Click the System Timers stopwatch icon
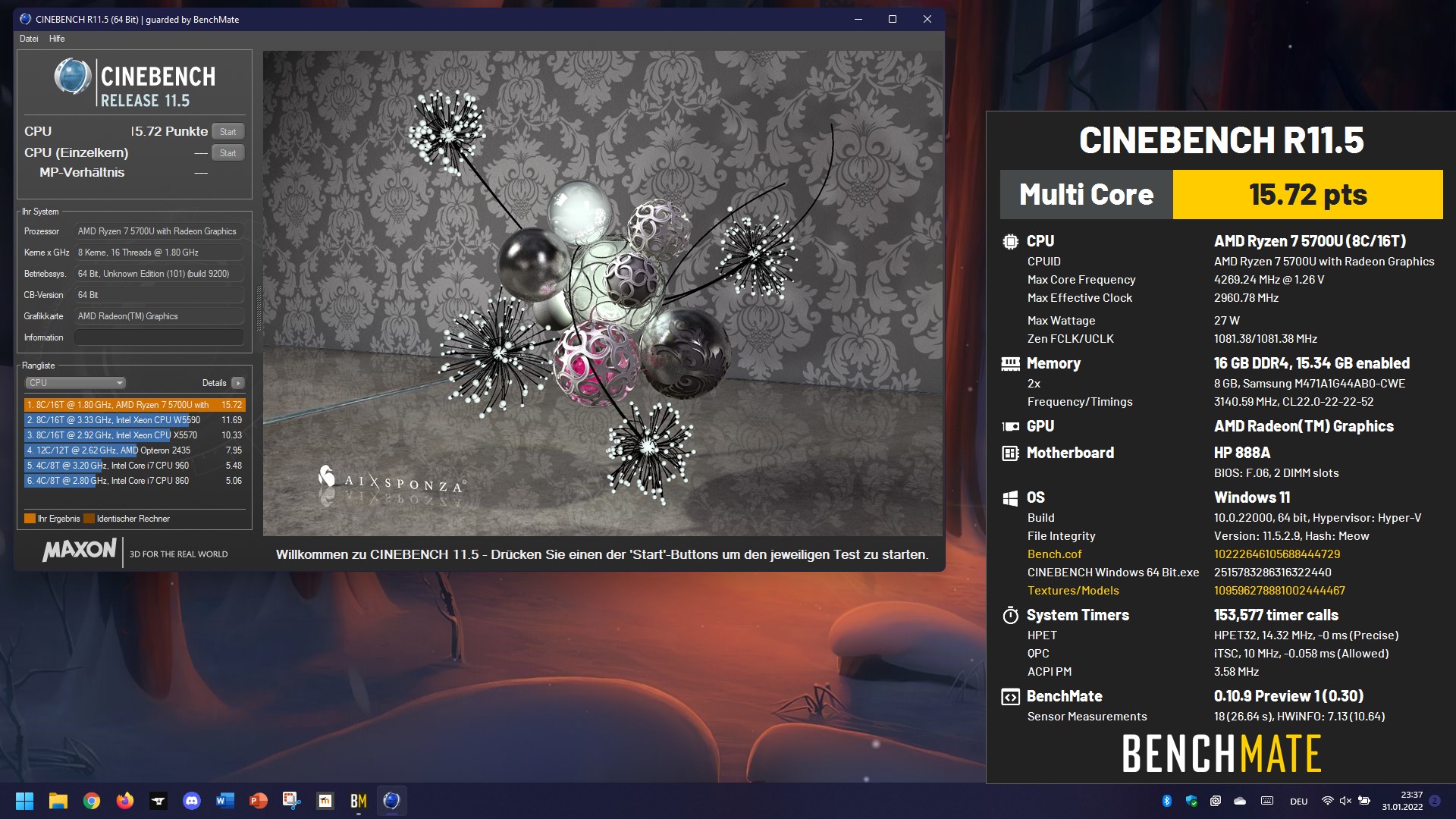 1010,616
